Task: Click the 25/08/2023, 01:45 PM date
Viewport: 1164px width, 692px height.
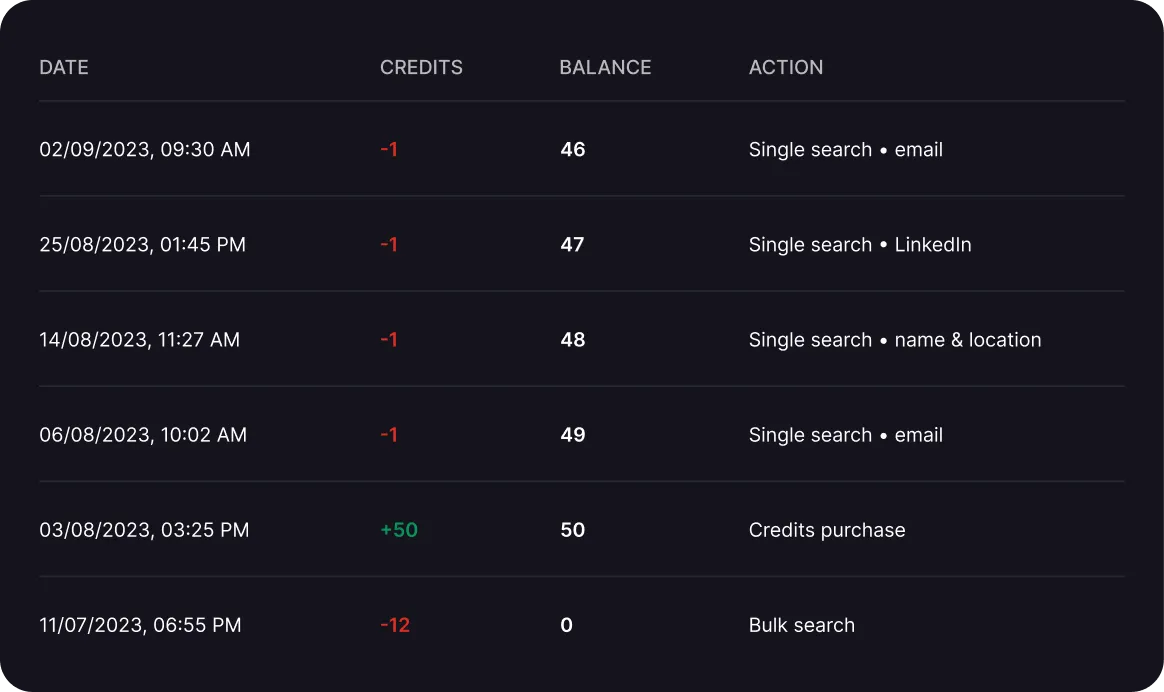Action: pyautogui.click(x=143, y=245)
